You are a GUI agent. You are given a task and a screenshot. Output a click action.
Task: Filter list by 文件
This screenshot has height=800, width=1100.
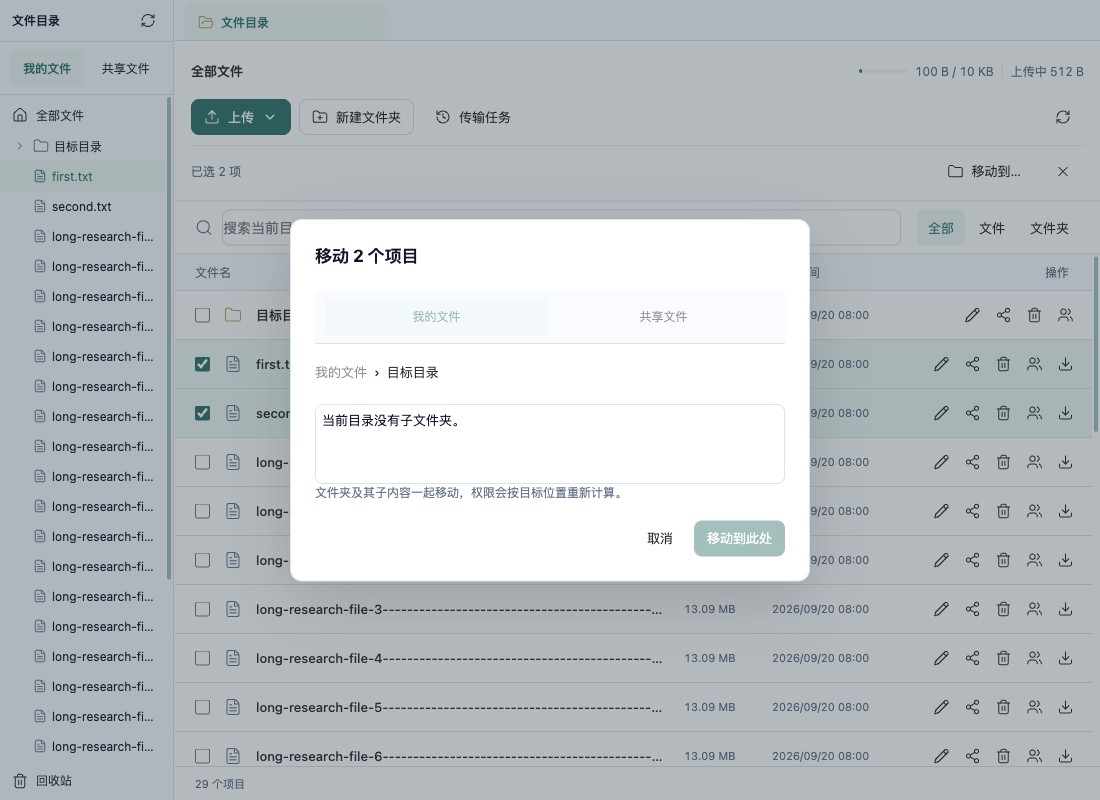(x=992, y=228)
